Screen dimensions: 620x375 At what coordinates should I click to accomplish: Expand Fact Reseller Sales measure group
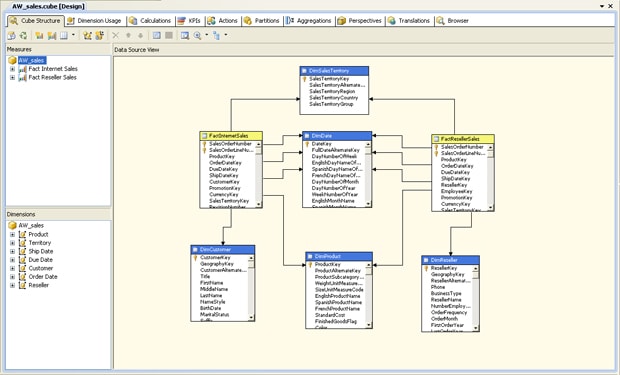pyautogui.click(x=12, y=78)
